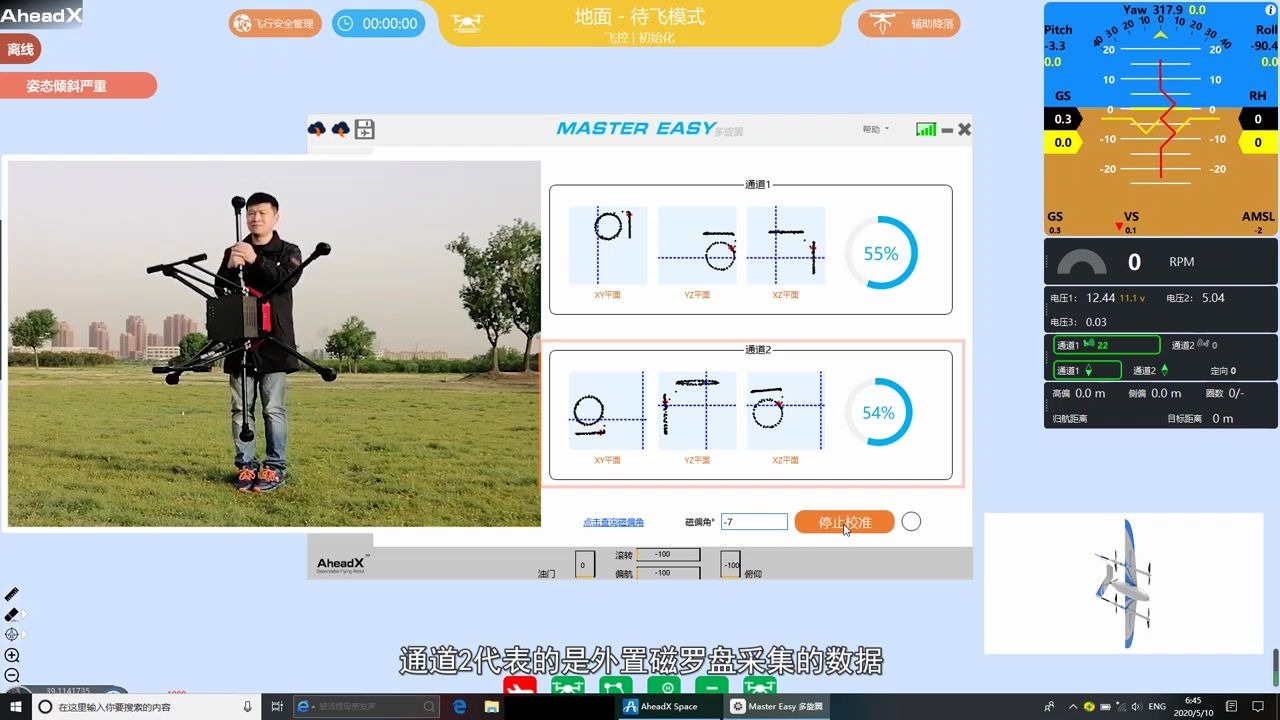Click the 通道2 XZ平面 calibration plot
The image size is (1280, 720).
786,411
